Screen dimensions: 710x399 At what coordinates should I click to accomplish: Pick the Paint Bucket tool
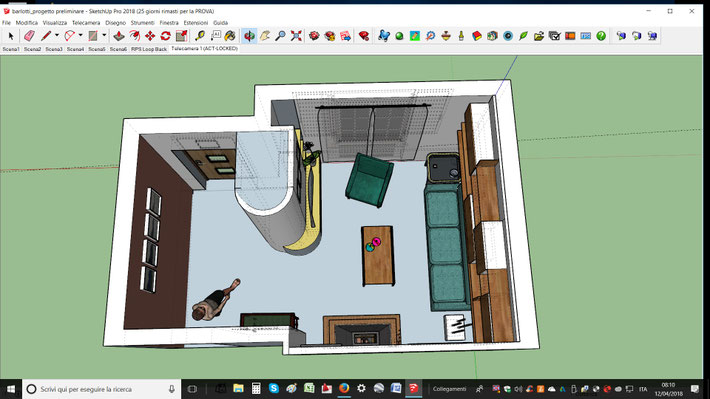pos(230,36)
